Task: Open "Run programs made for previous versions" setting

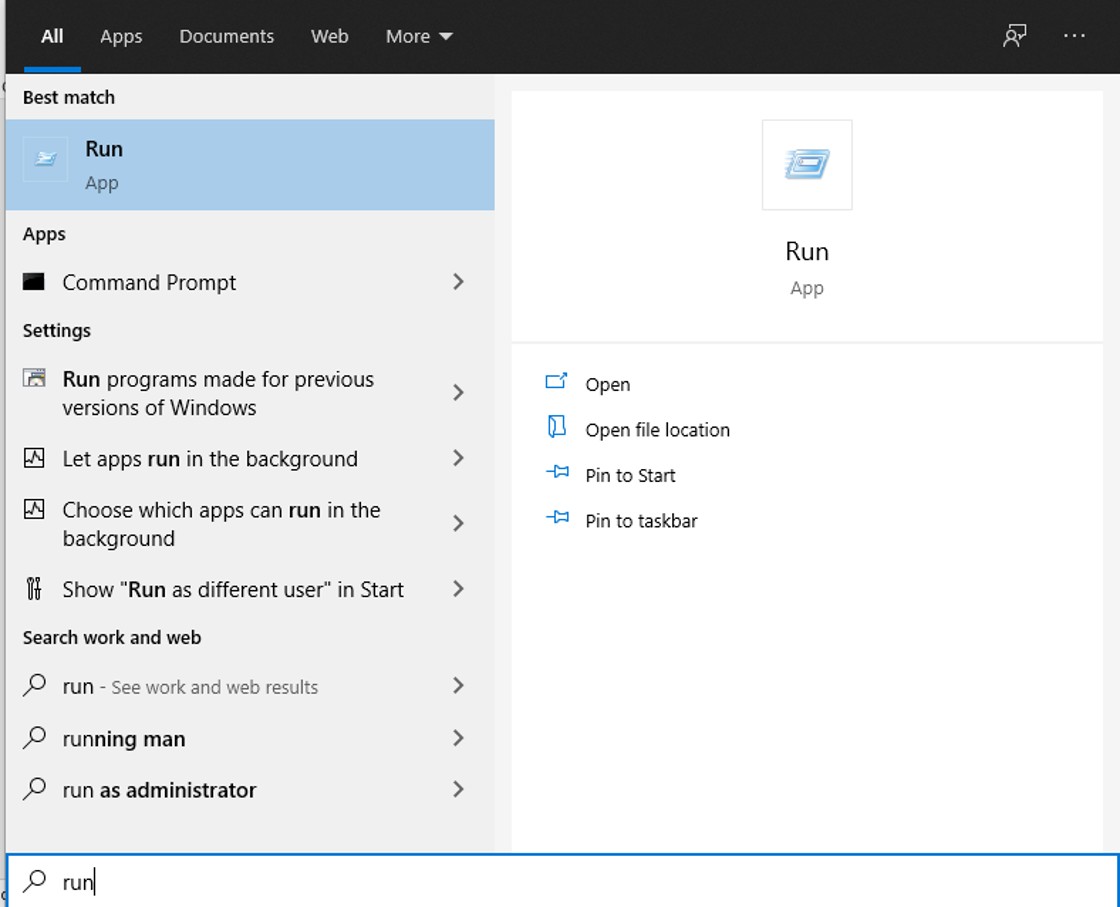Action: pos(218,393)
